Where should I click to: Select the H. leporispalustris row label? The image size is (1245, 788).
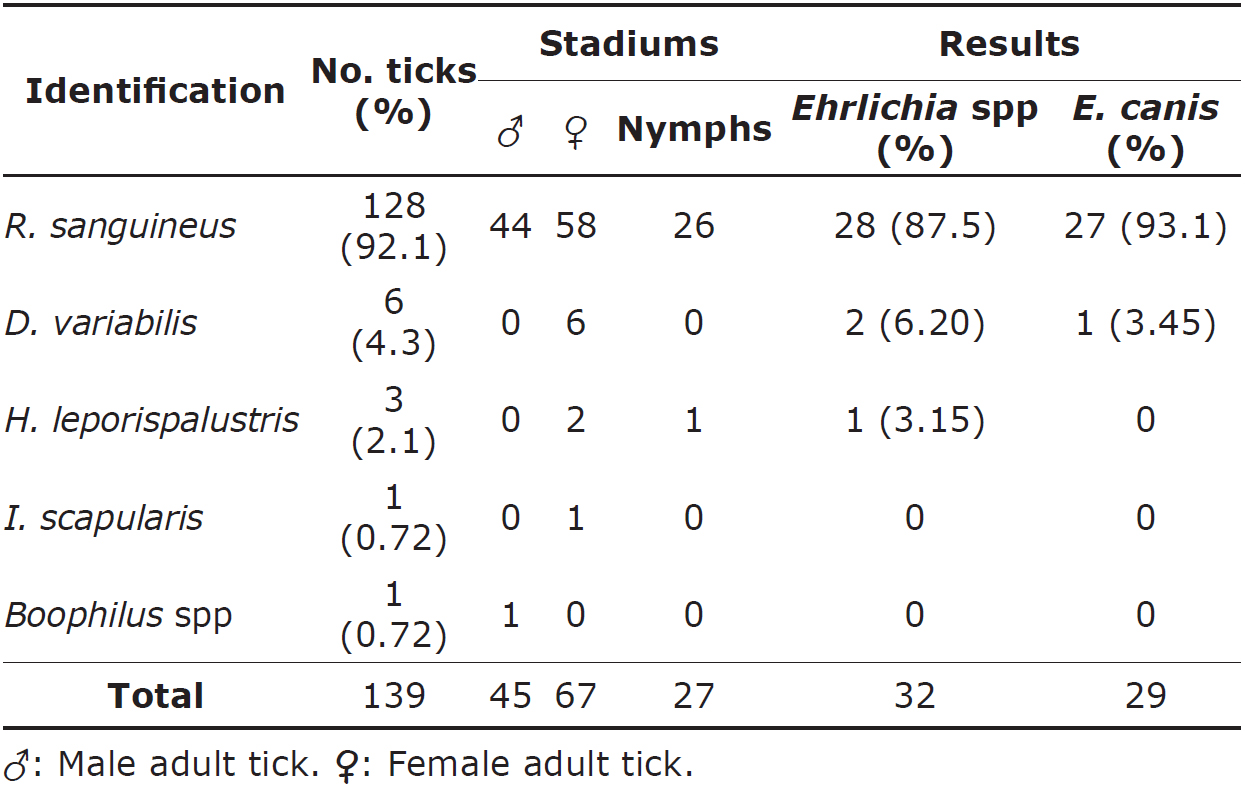[151, 420]
